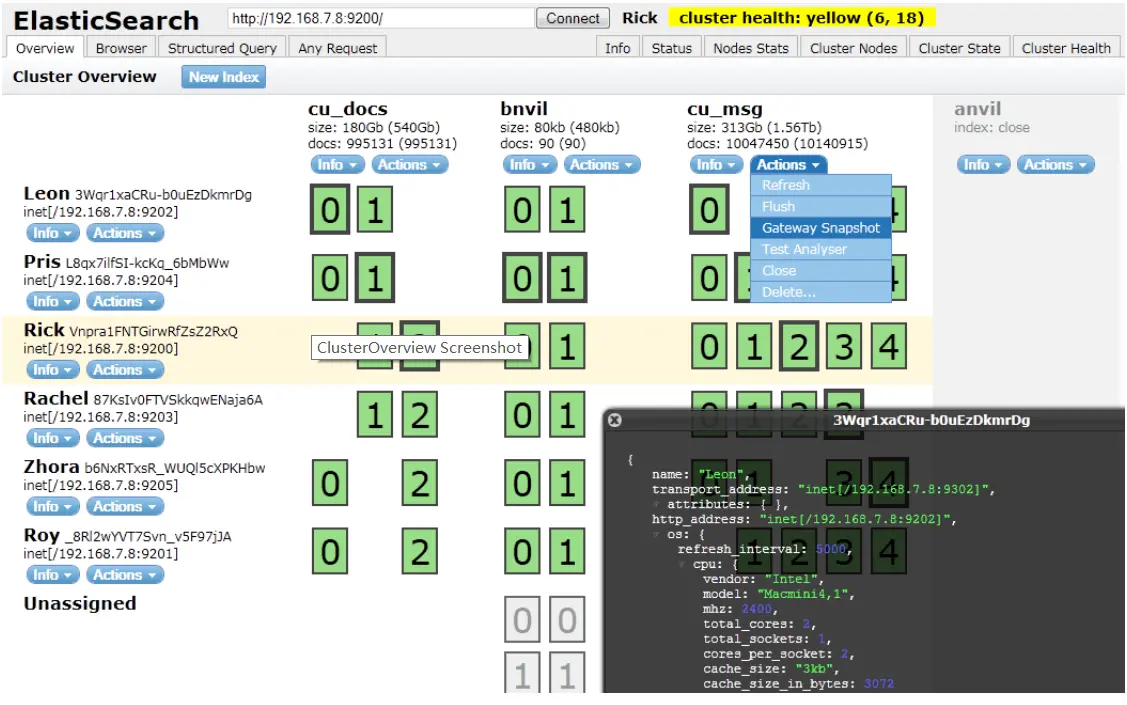Click bnvil shard 0 on Roy
1127x705 pixels.
click(x=523, y=551)
